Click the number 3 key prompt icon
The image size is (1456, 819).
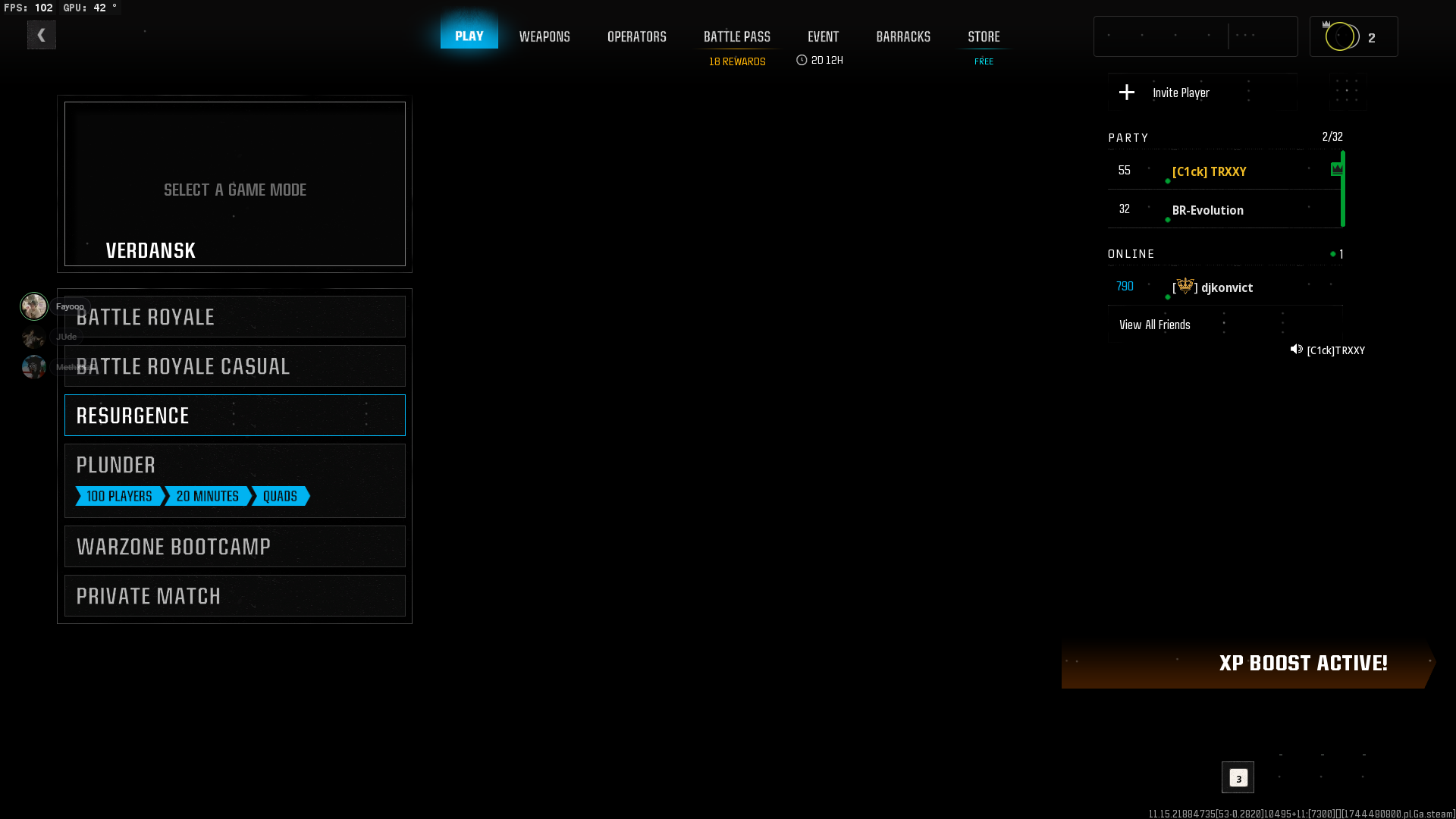tap(1238, 778)
